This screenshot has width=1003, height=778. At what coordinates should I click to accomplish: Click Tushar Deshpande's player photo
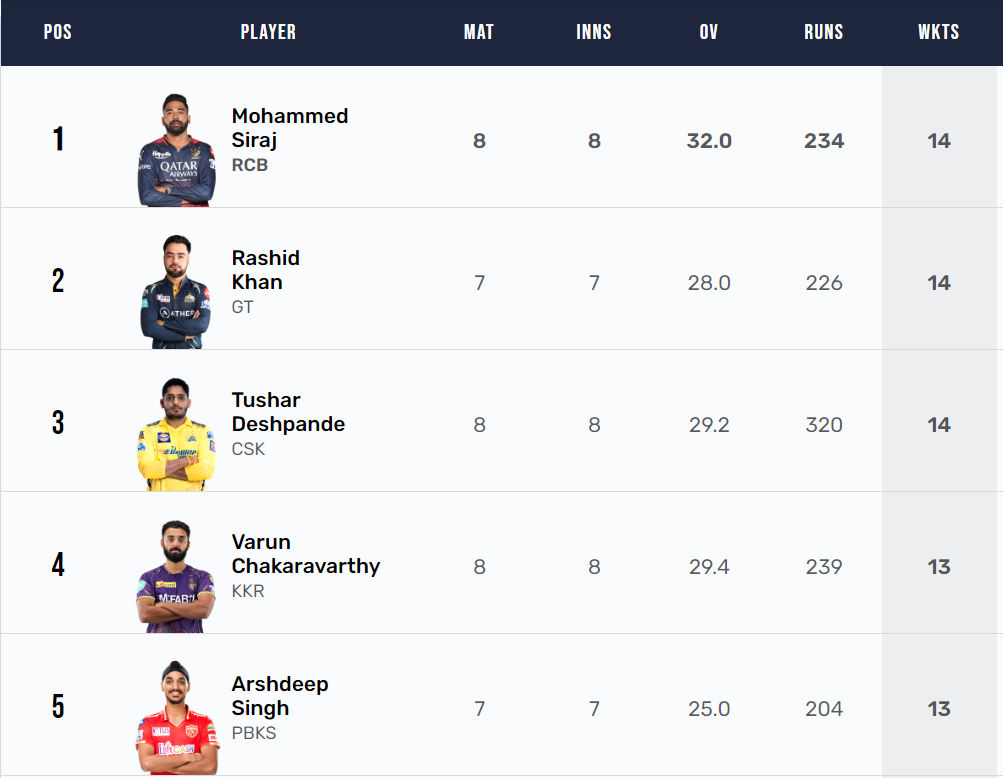click(x=176, y=434)
